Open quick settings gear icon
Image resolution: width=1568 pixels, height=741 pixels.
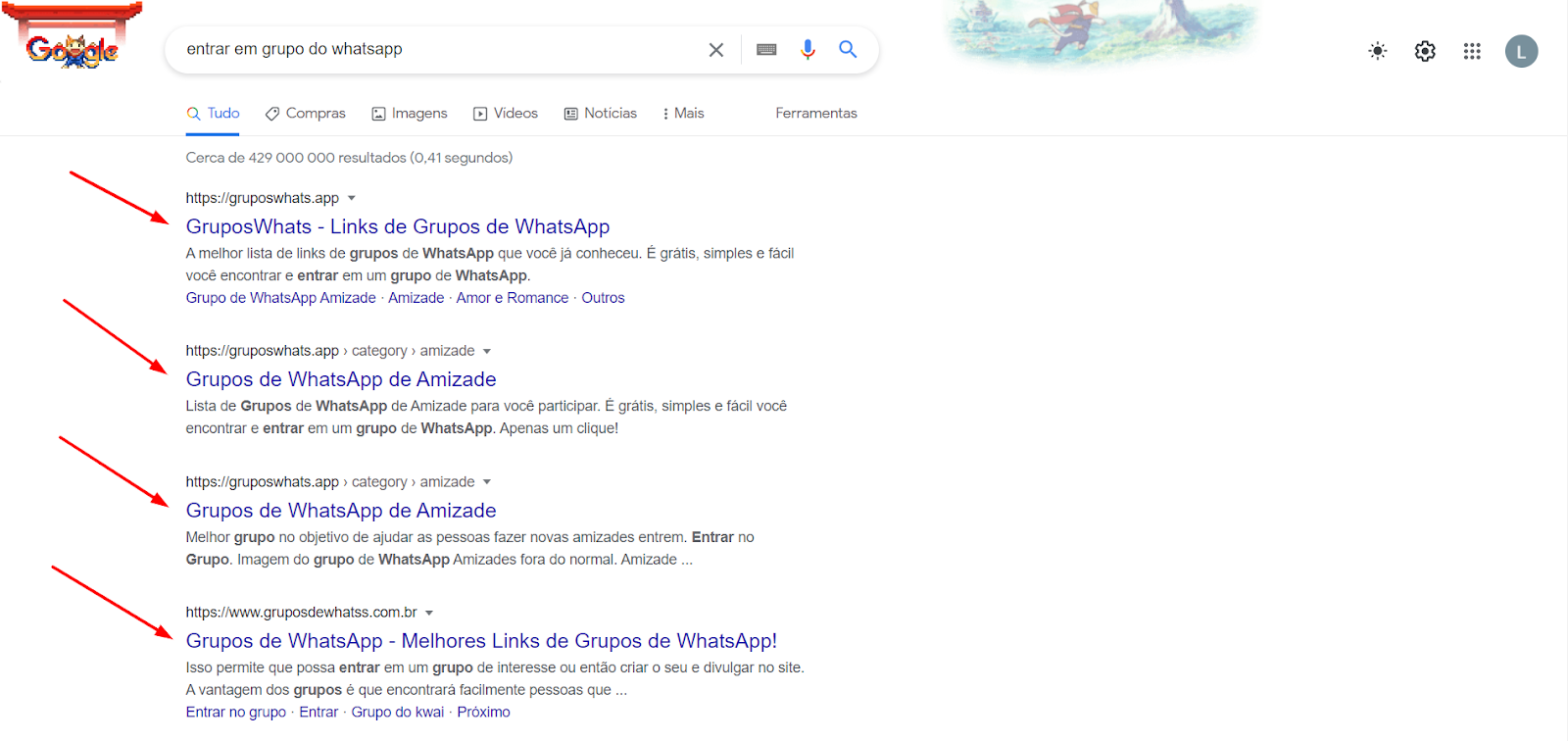click(1425, 51)
